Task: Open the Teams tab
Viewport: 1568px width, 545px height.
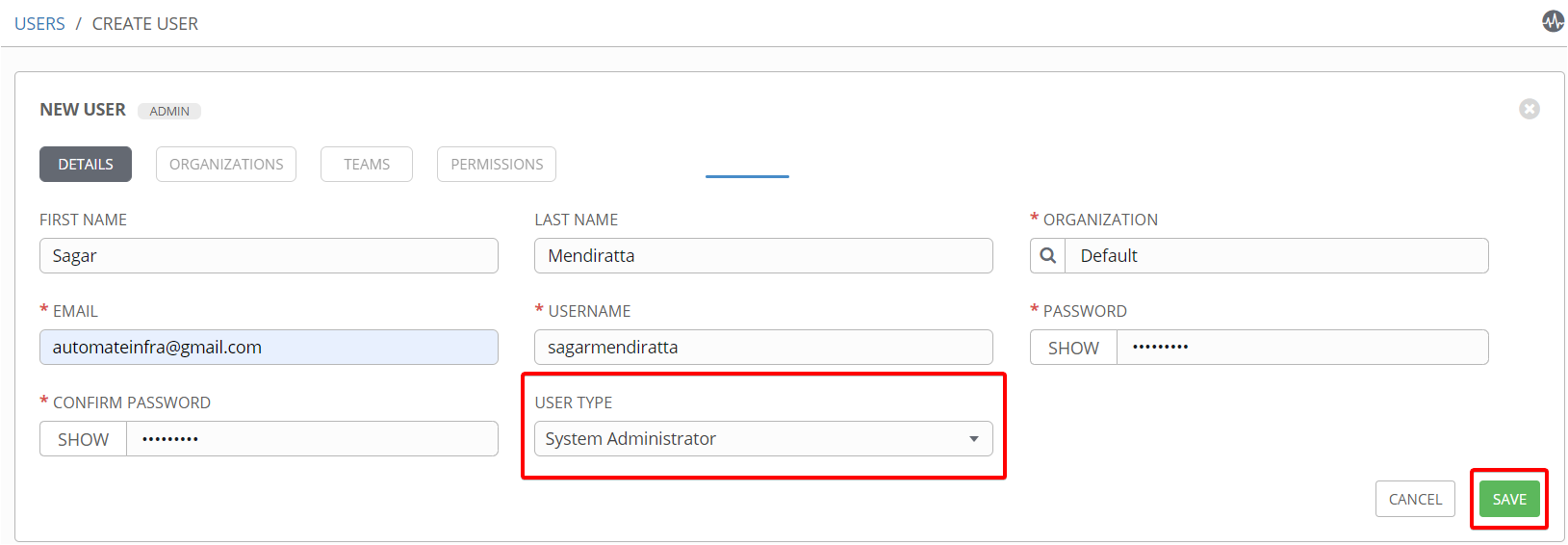Action: click(x=367, y=165)
